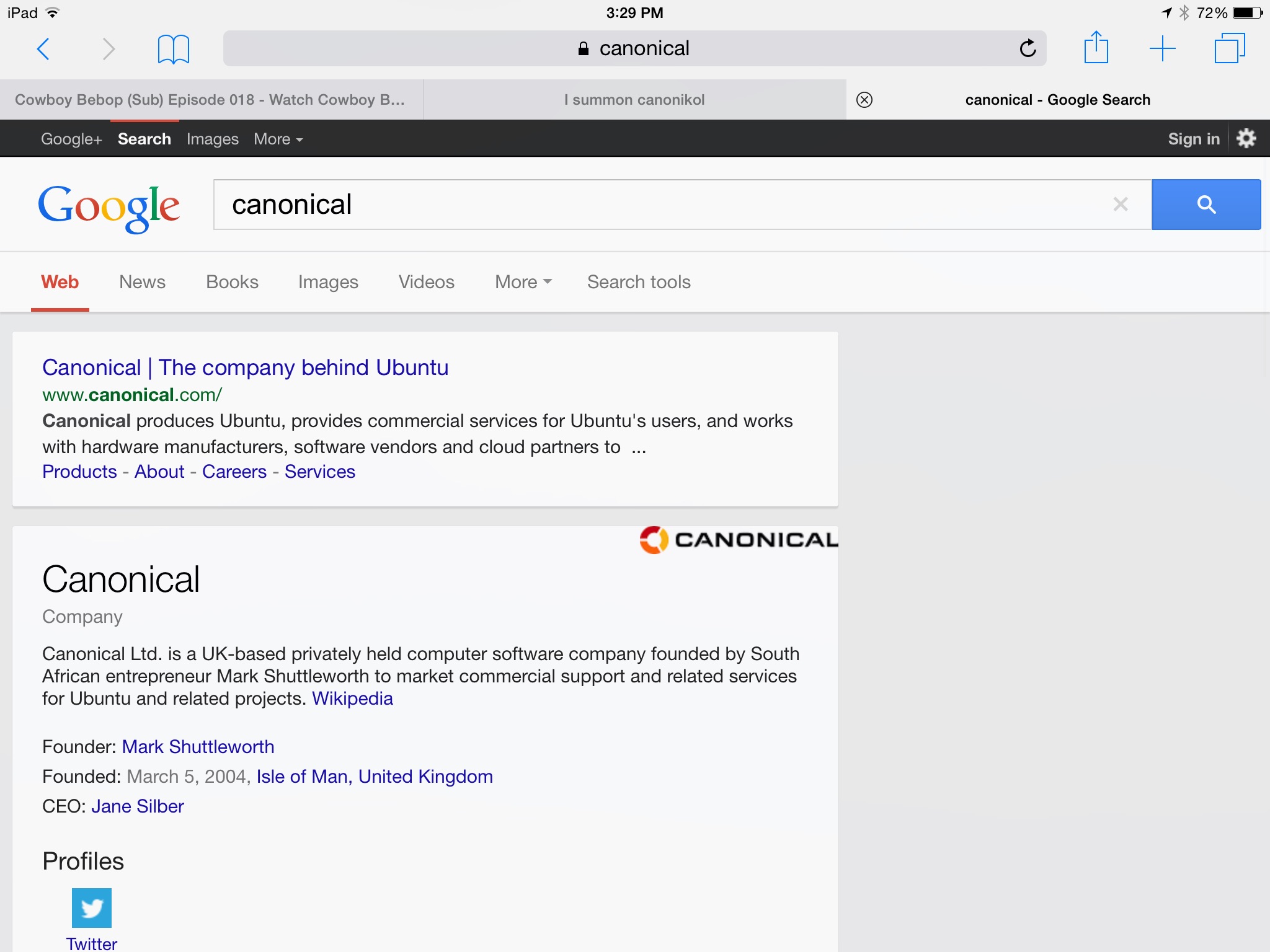Click the Canonical knowledge panel heading
The width and height of the screenshot is (1270, 952).
[121, 580]
